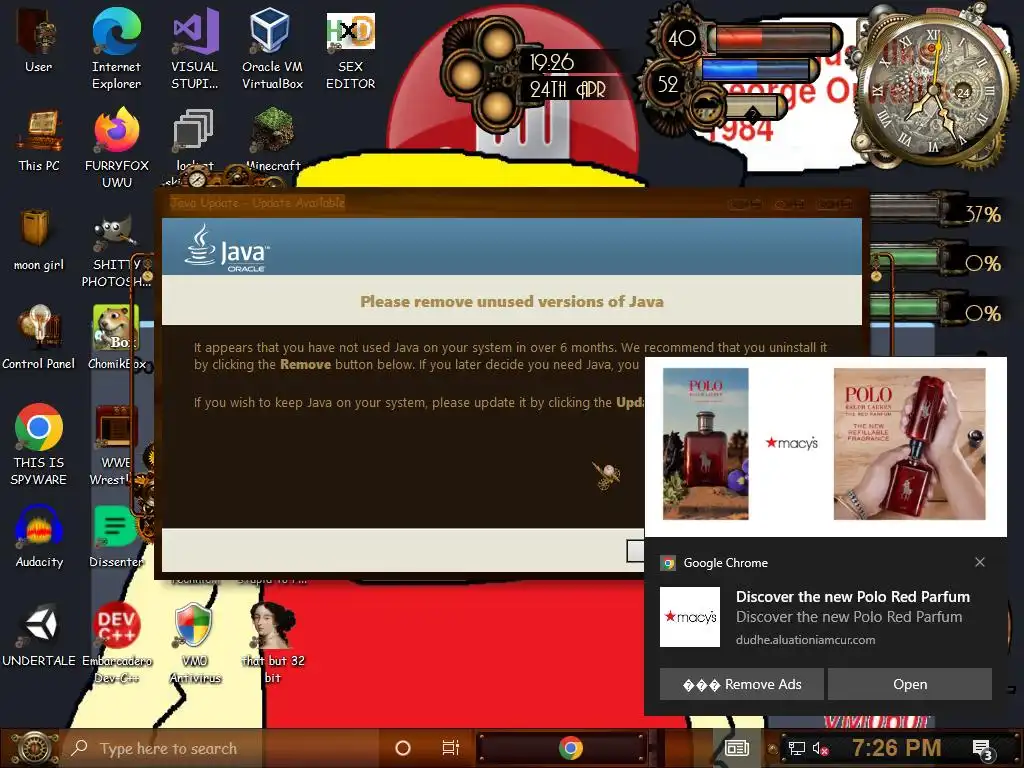Open Control Panel desktop icon
1024x768 pixels.
click(x=39, y=338)
